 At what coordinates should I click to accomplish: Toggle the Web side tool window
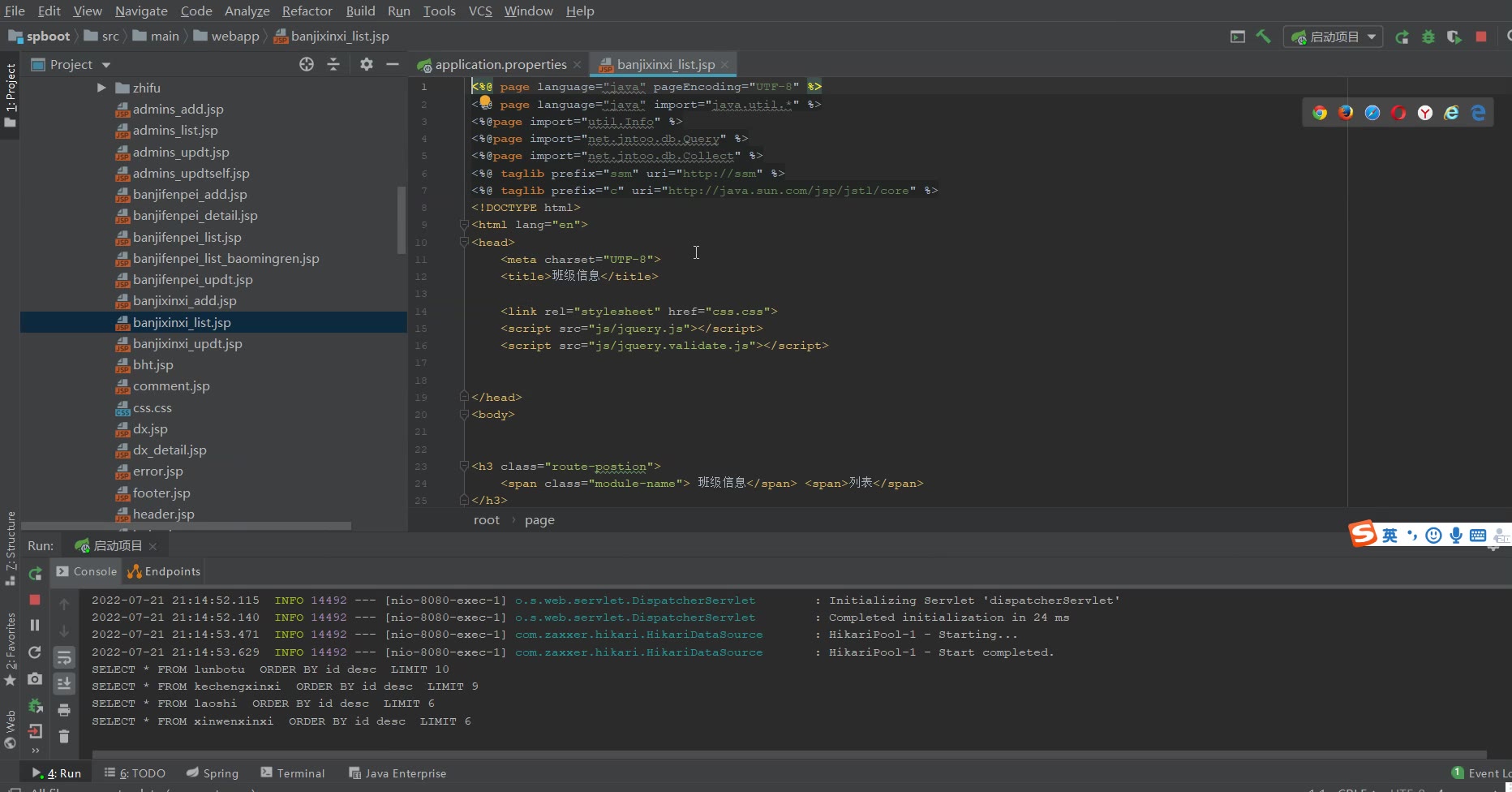pyautogui.click(x=10, y=730)
